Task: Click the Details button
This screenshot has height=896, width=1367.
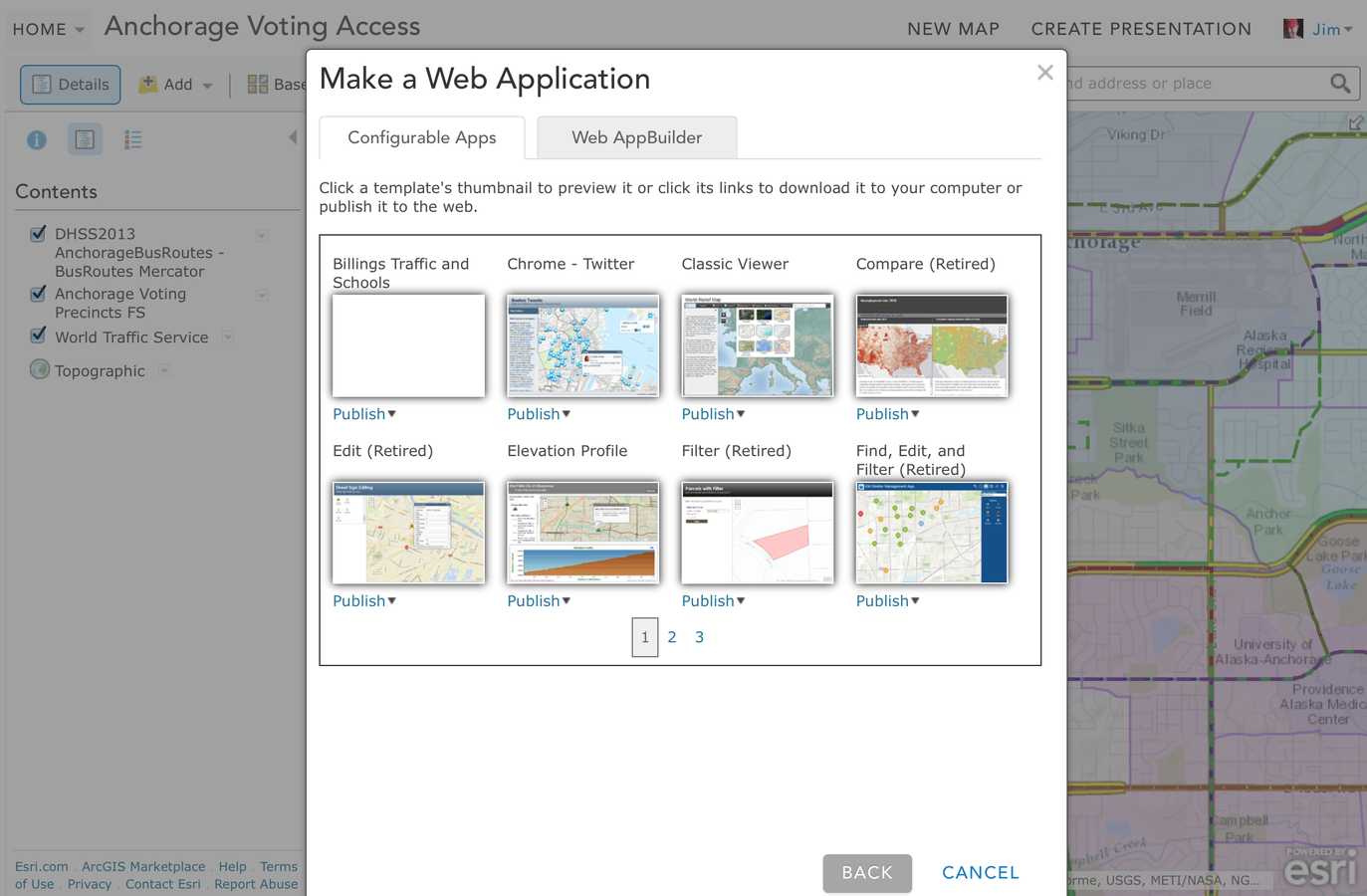Action: pos(71,85)
